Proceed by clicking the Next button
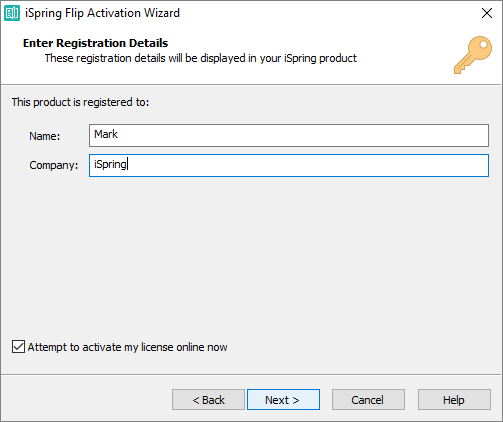 (x=283, y=400)
